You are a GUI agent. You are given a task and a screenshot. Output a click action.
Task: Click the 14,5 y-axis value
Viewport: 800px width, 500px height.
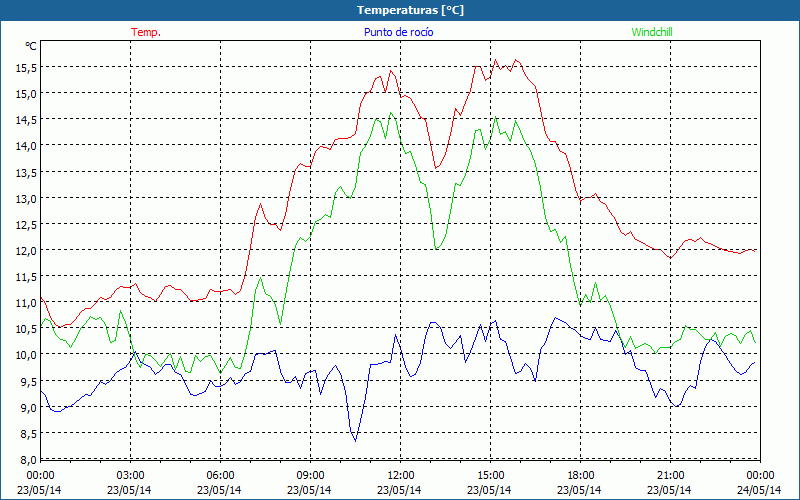coord(27,119)
